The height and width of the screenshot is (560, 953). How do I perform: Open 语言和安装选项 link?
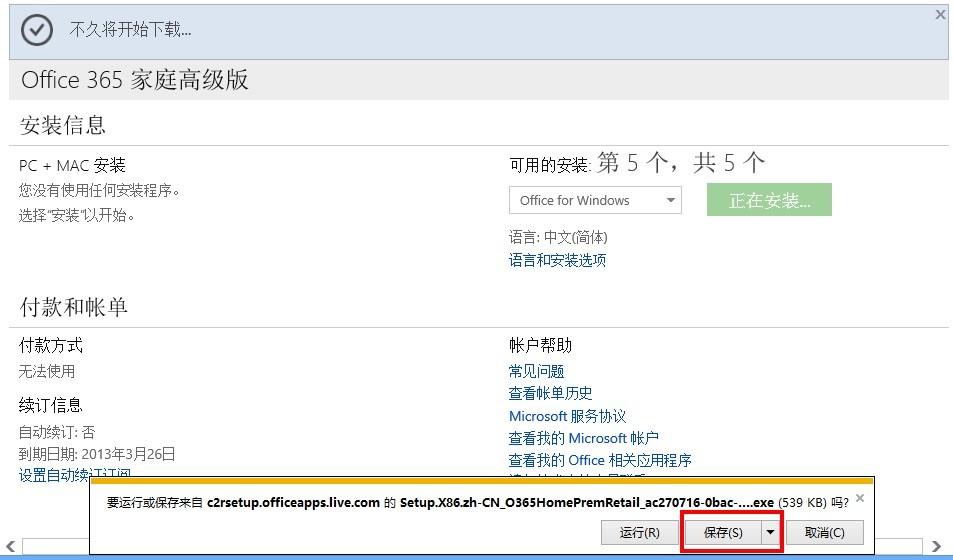coord(557,260)
